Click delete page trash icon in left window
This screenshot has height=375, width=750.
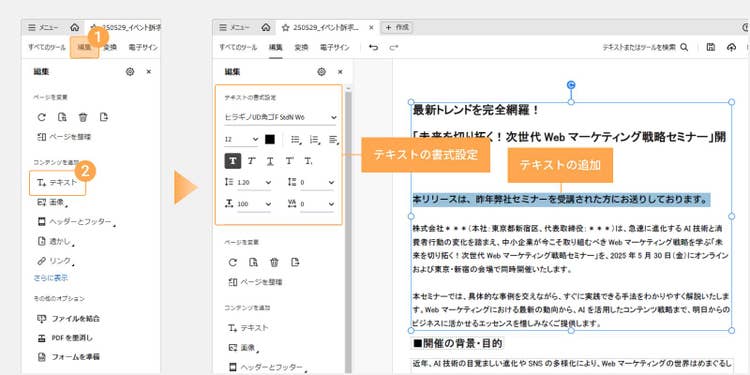coord(83,117)
